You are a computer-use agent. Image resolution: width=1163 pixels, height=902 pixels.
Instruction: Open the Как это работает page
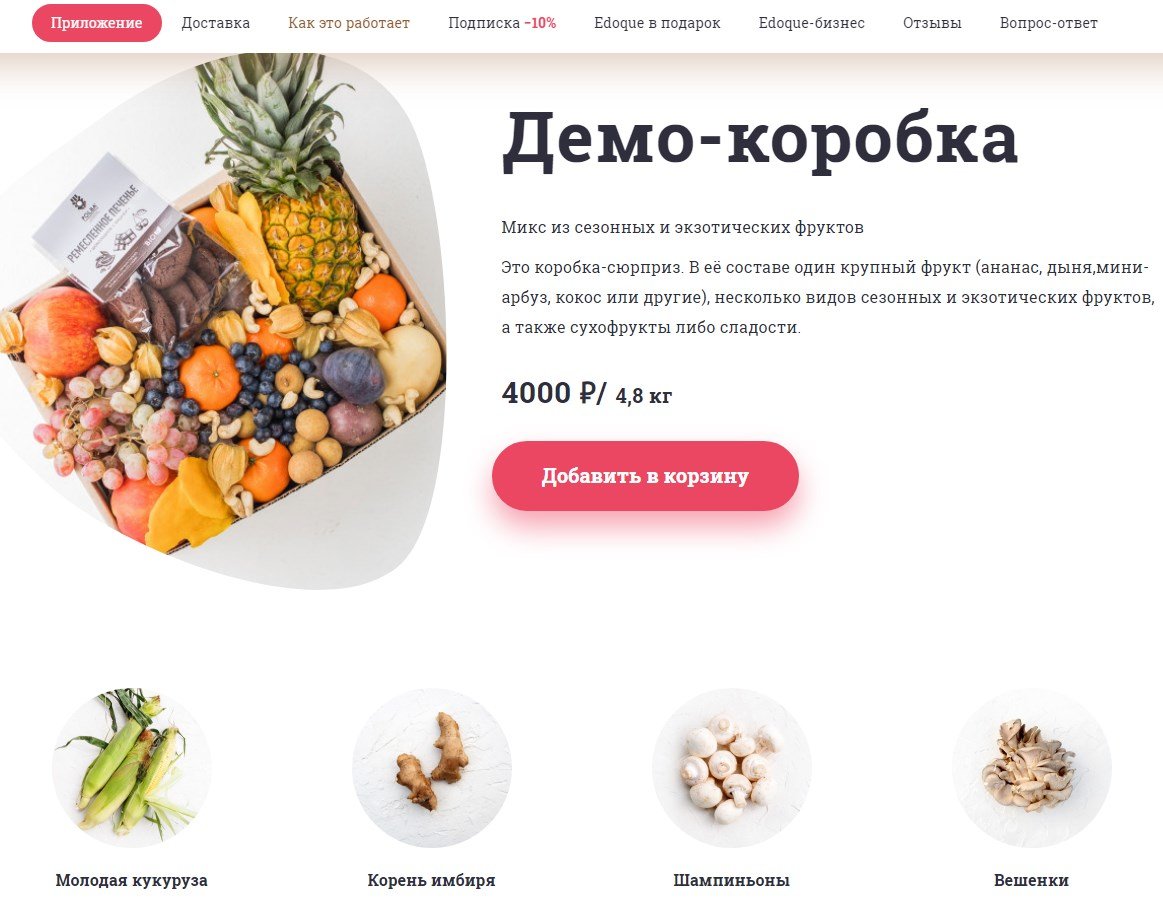click(349, 23)
